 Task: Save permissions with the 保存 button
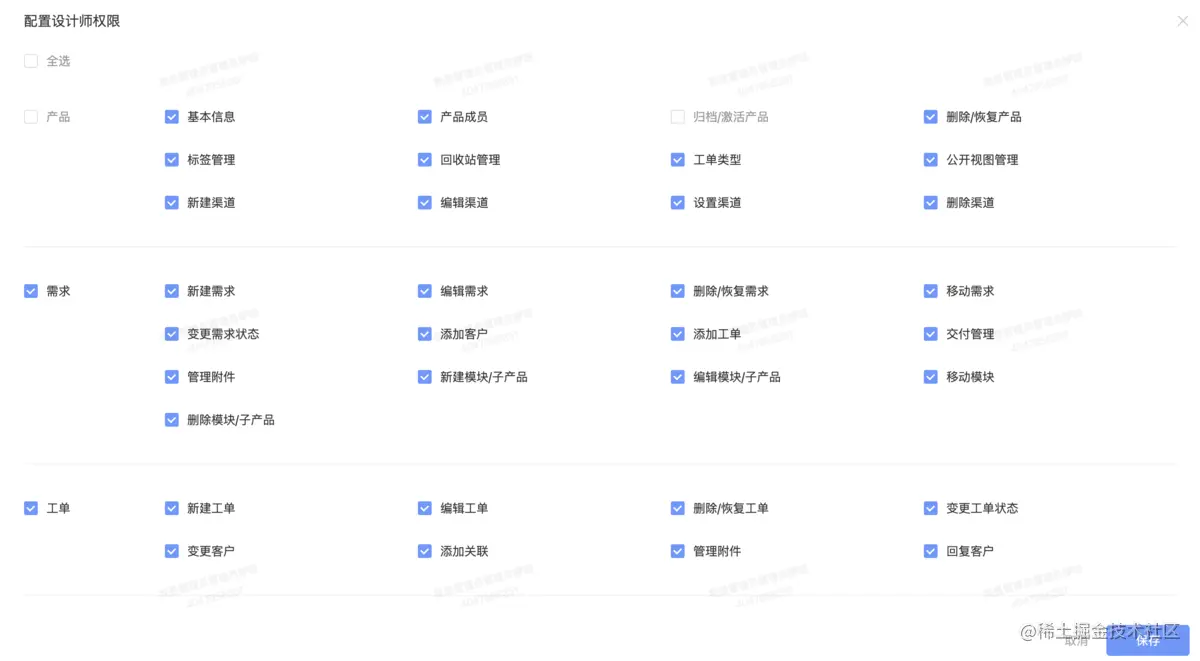[1148, 641]
